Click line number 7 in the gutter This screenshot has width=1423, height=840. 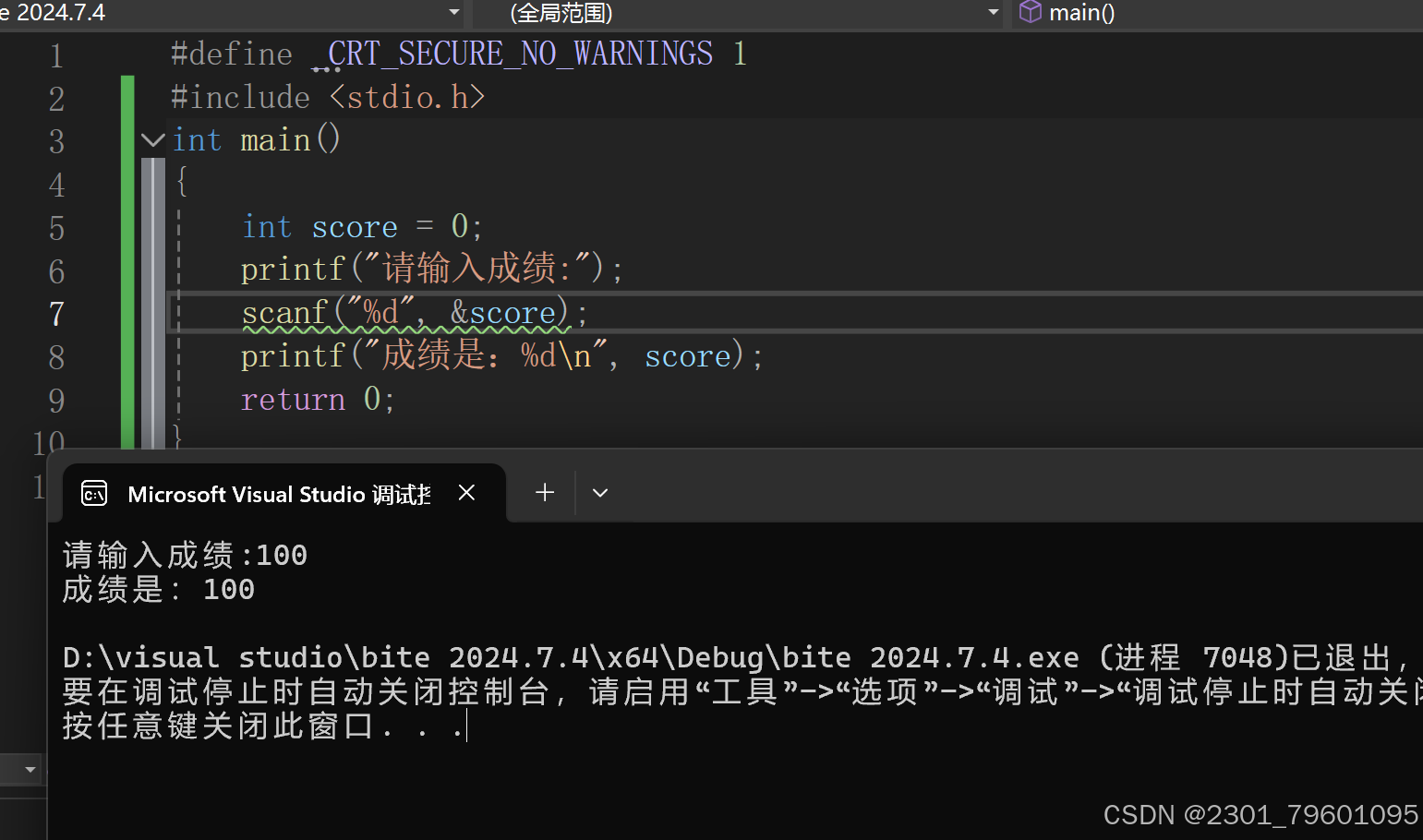(x=56, y=314)
